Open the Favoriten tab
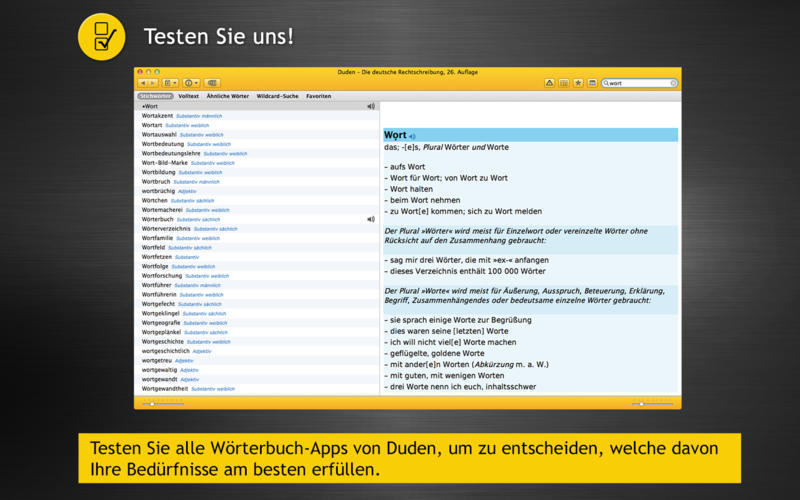This screenshot has width=800, height=500. click(318, 96)
